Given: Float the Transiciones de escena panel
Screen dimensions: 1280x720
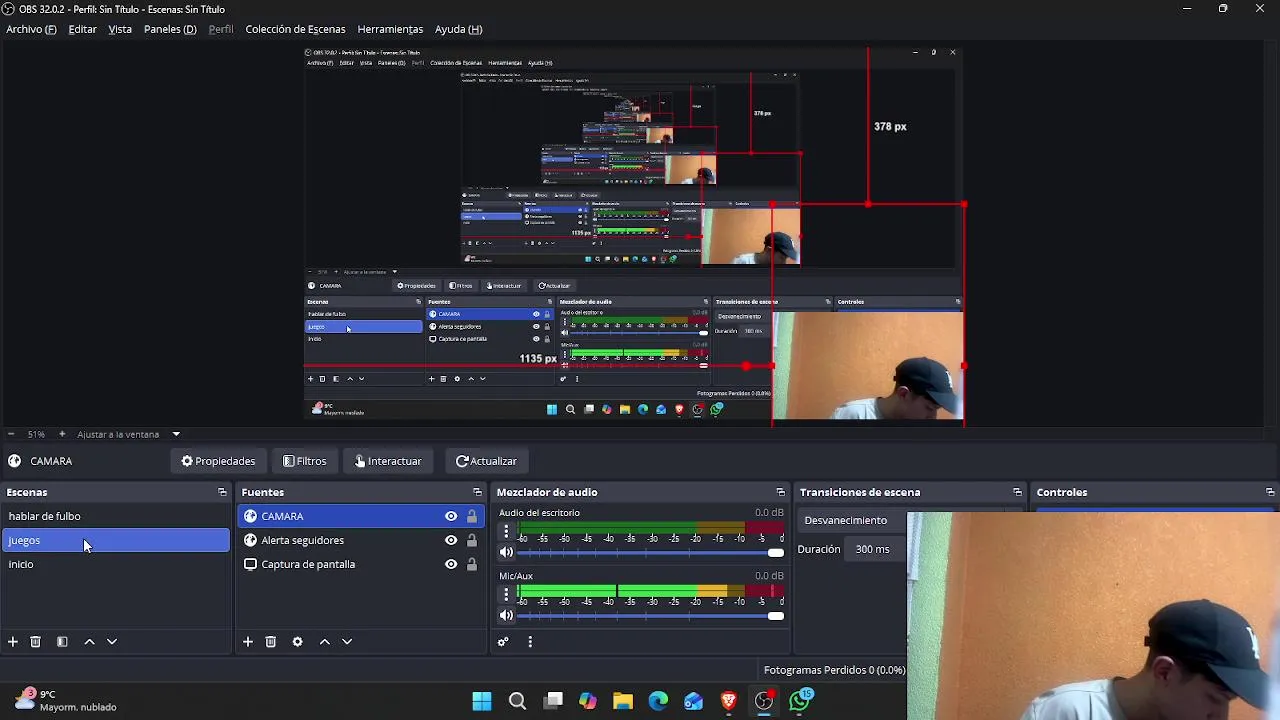Looking at the screenshot, I should tap(1017, 492).
